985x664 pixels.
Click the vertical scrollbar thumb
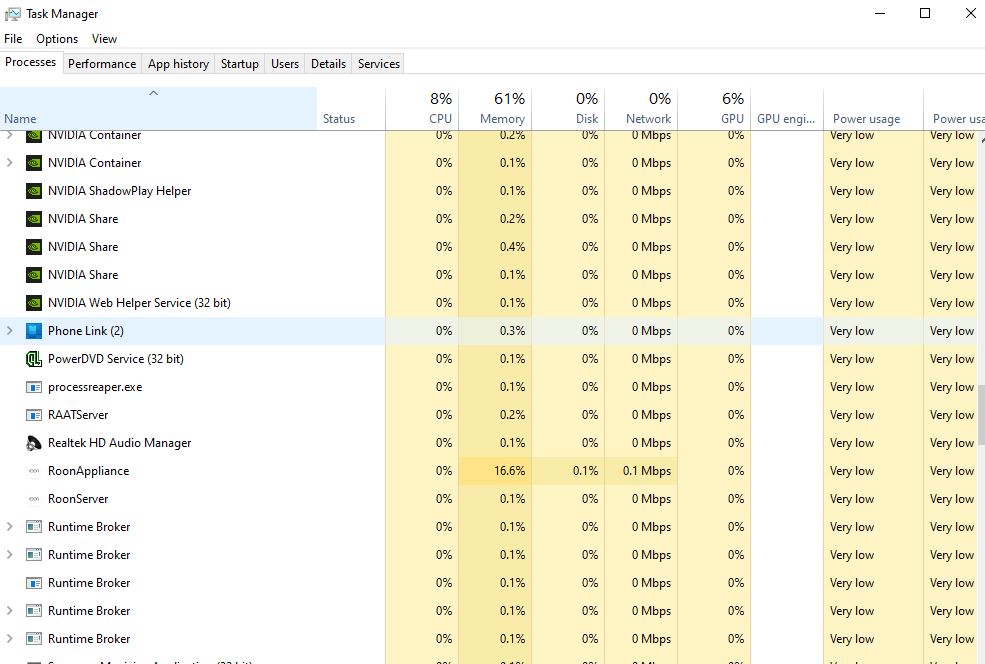pos(981,415)
